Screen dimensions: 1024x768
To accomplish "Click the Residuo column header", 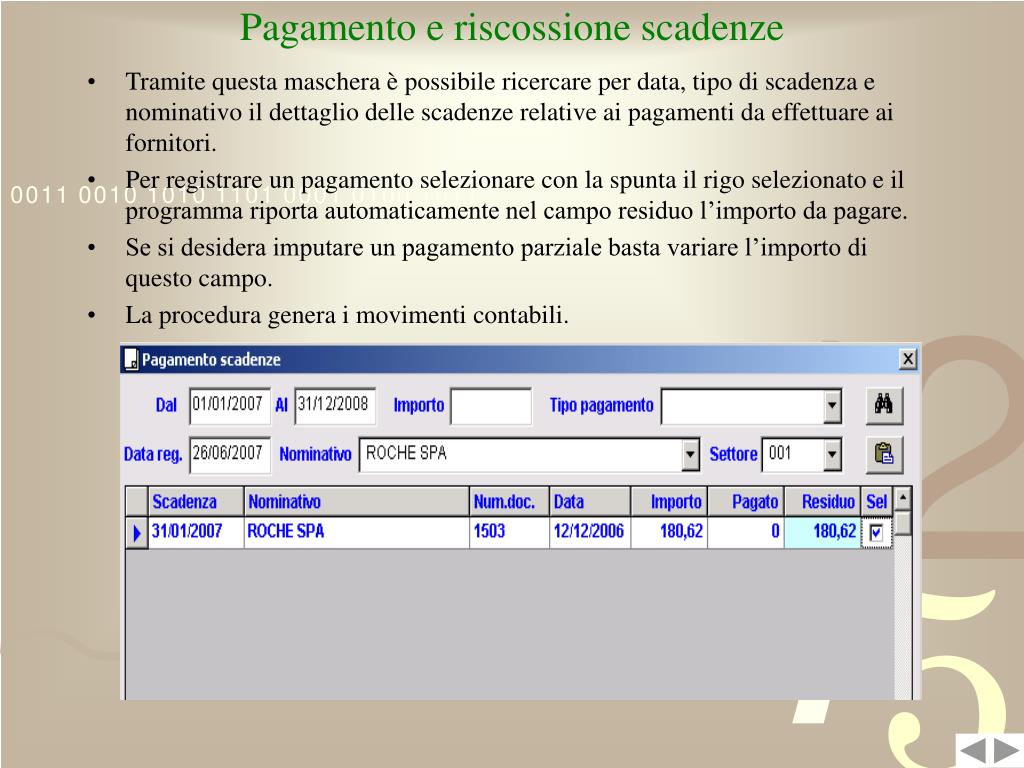I will click(x=823, y=502).
